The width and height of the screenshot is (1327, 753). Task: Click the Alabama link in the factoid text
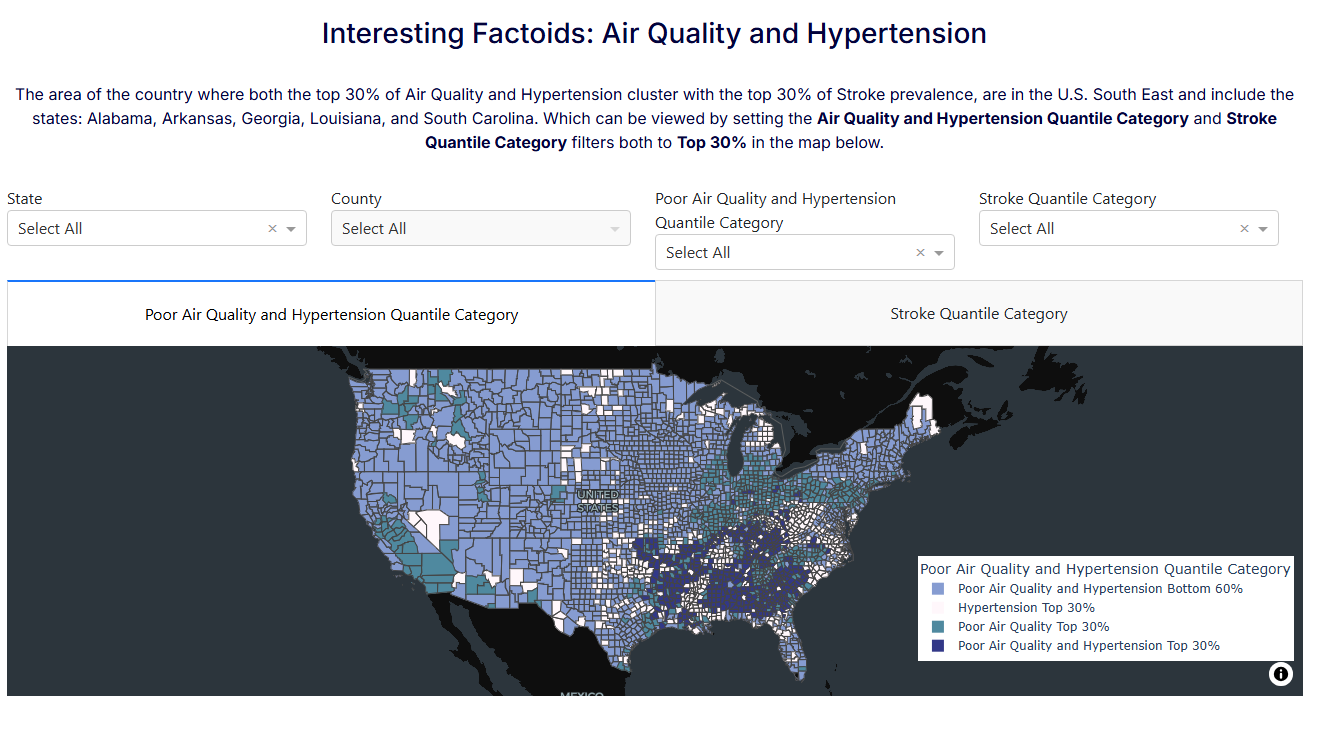(x=120, y=118)
